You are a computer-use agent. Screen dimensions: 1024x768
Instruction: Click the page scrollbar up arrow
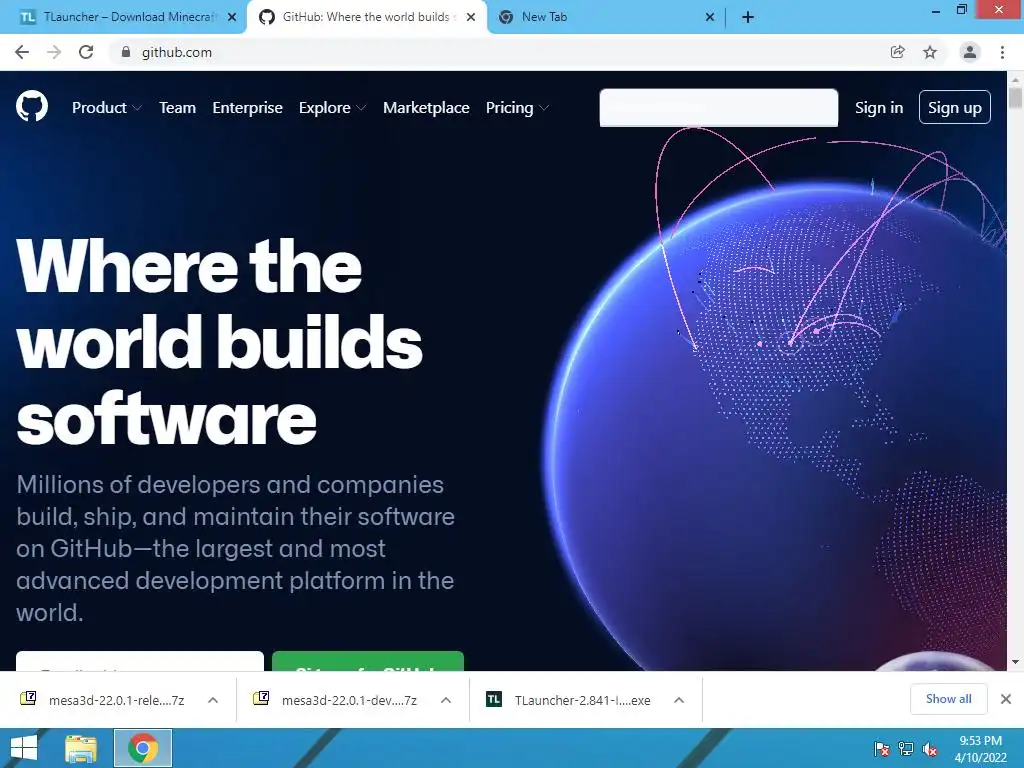[x=1015, y=79]
